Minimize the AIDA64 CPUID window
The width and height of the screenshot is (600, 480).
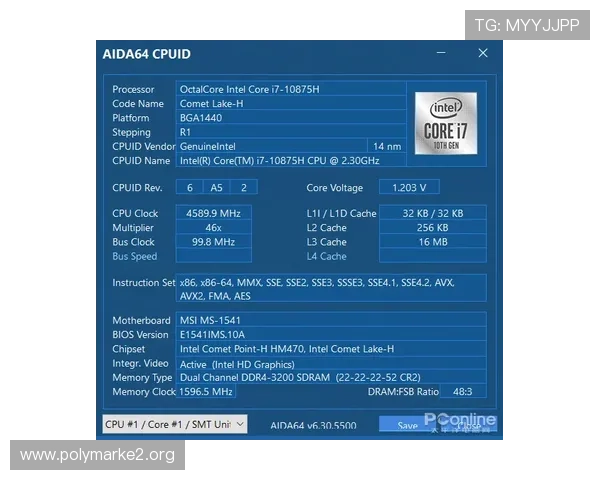(441, 53)
